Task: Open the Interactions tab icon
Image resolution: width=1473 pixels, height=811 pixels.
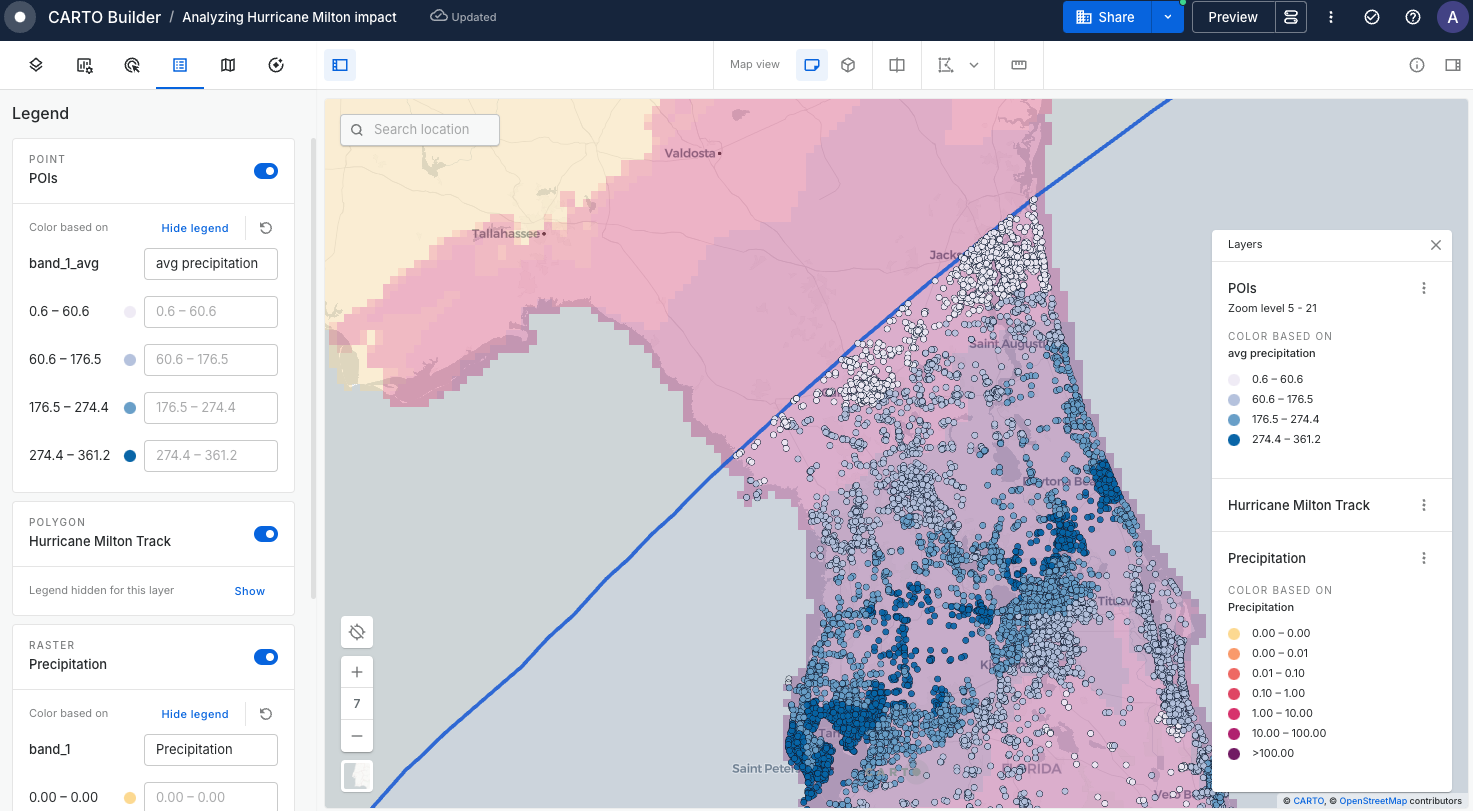Action: [x=132, y=65]
